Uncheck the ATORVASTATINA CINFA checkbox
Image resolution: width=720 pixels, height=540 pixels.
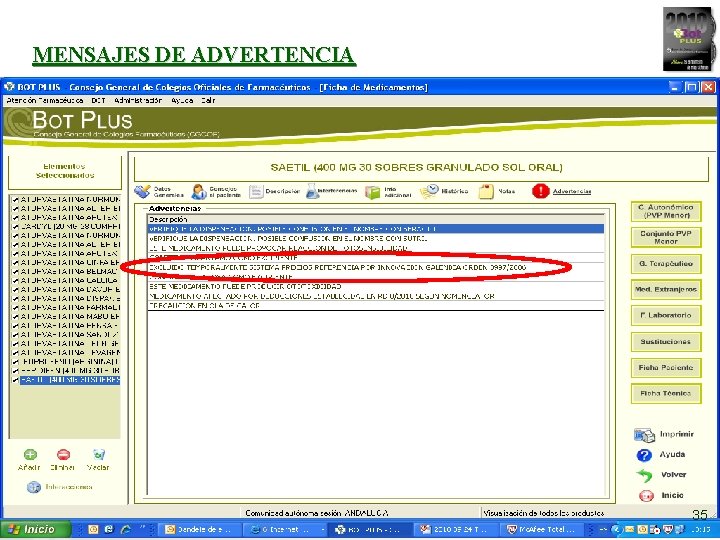click(15, 263)
